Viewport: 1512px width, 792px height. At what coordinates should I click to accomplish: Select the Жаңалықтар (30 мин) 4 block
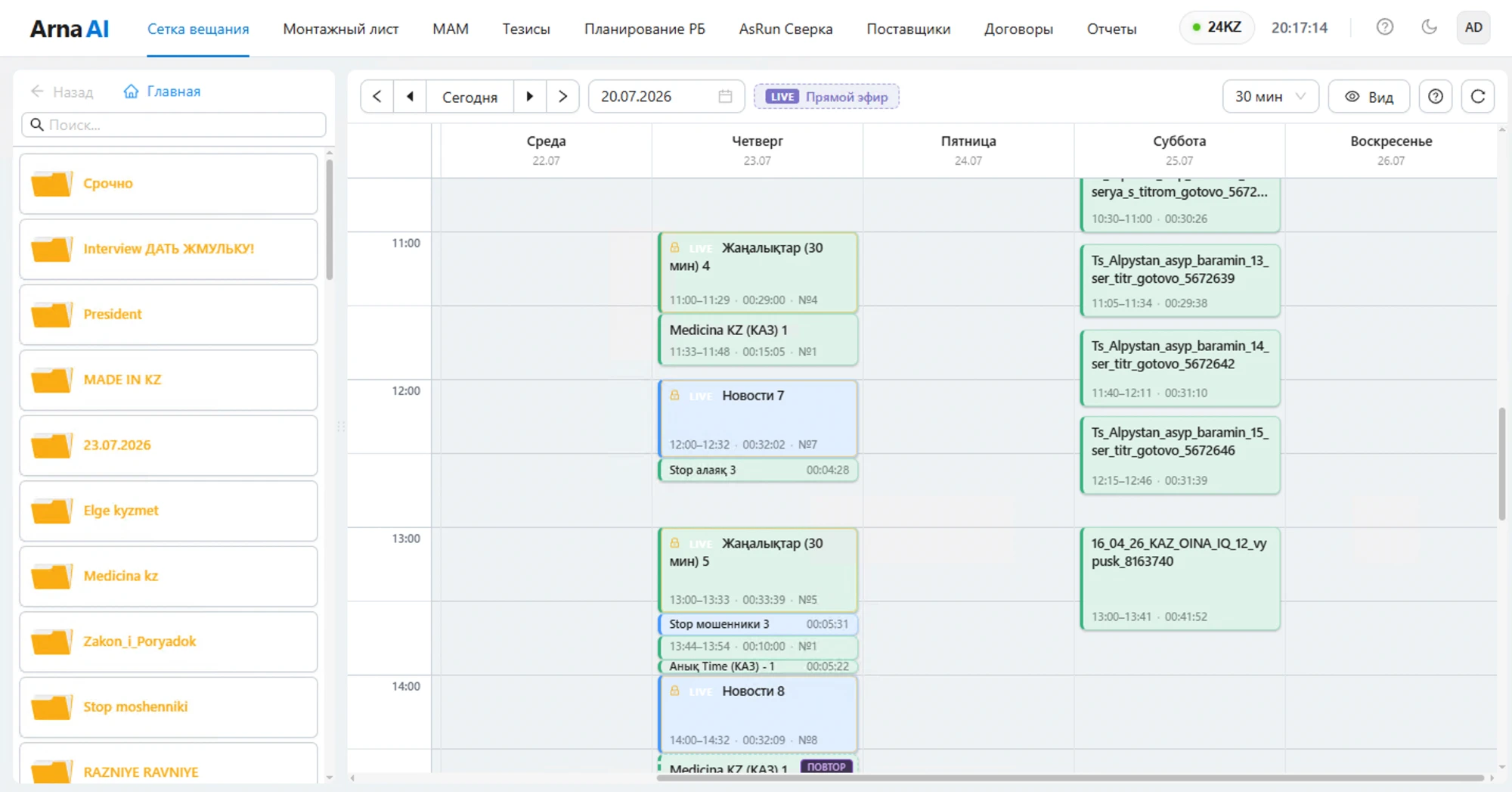[x=758, y=272]
